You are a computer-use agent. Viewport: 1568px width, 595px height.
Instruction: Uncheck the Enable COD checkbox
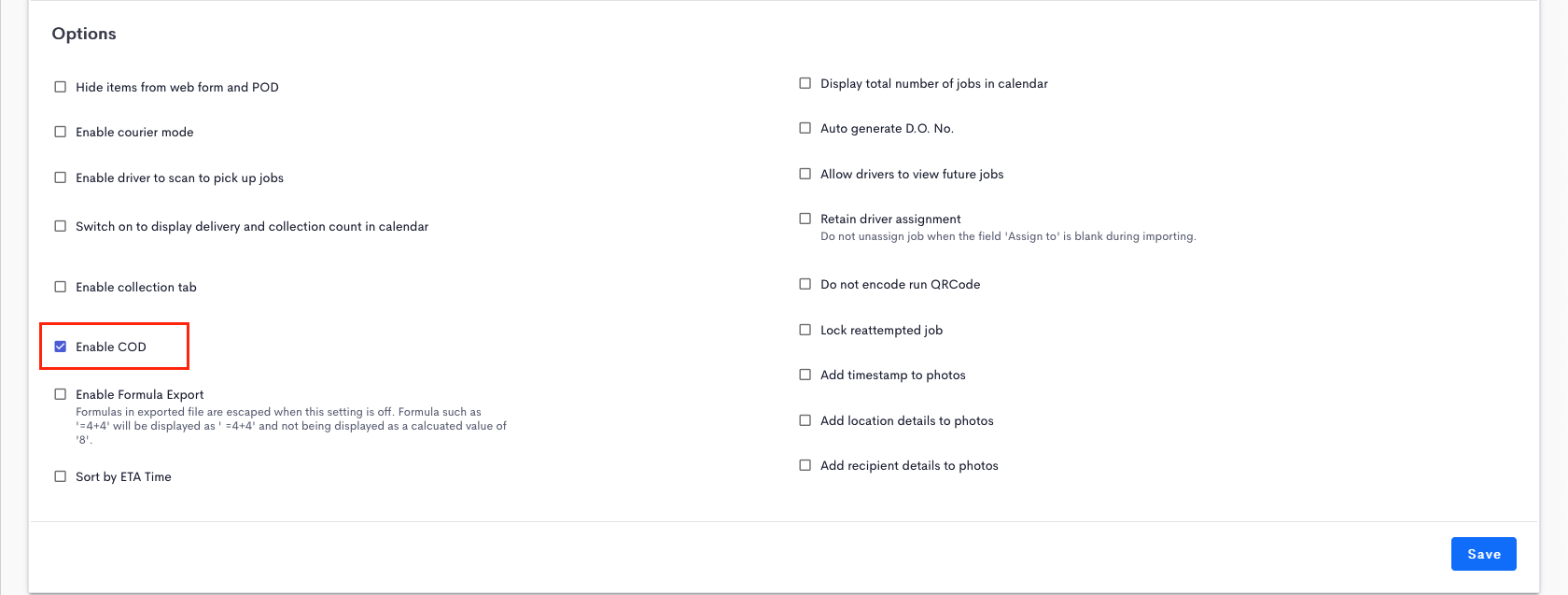[61, 347]
